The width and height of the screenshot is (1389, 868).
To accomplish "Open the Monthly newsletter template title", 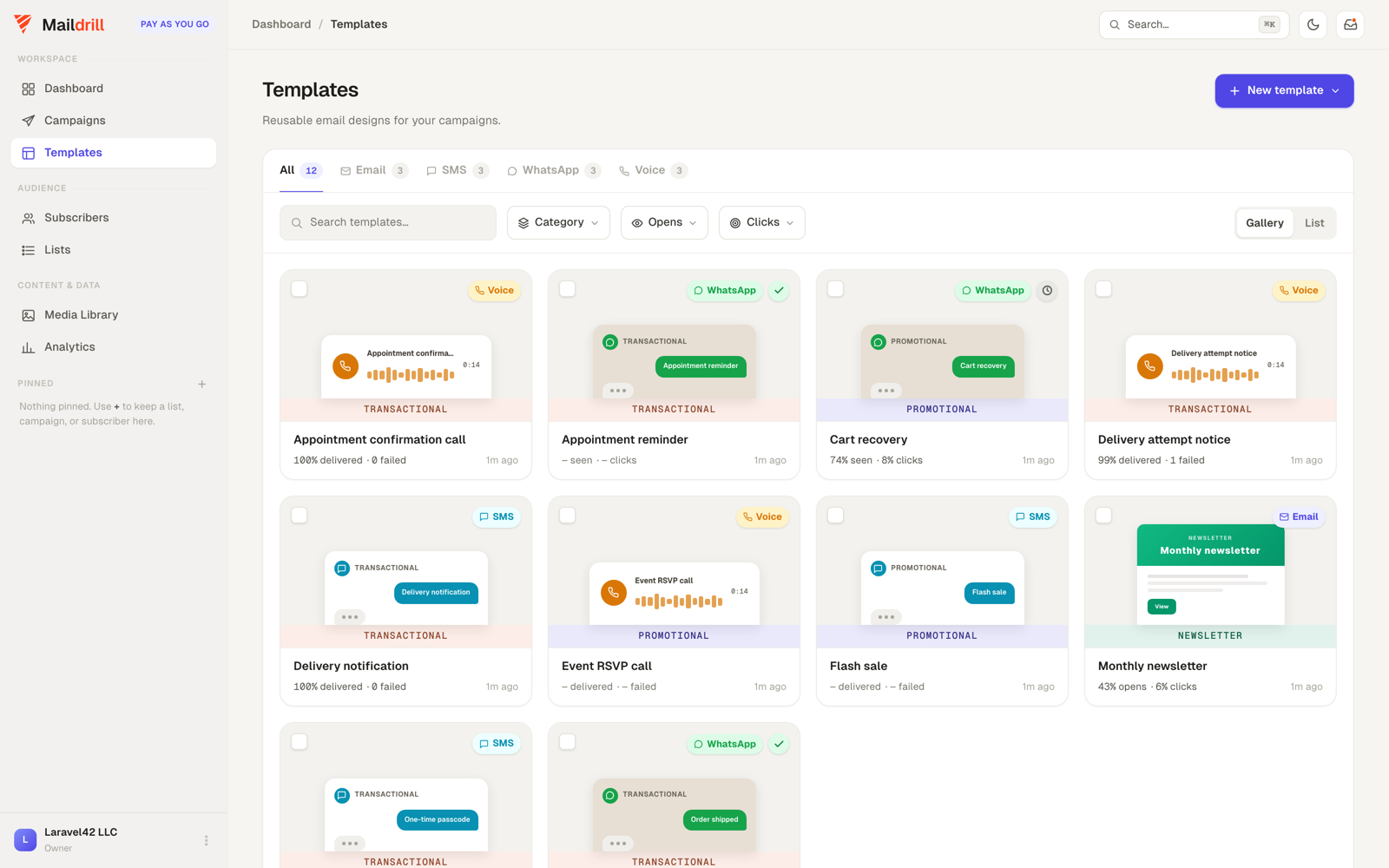I will pos(1152,667).
